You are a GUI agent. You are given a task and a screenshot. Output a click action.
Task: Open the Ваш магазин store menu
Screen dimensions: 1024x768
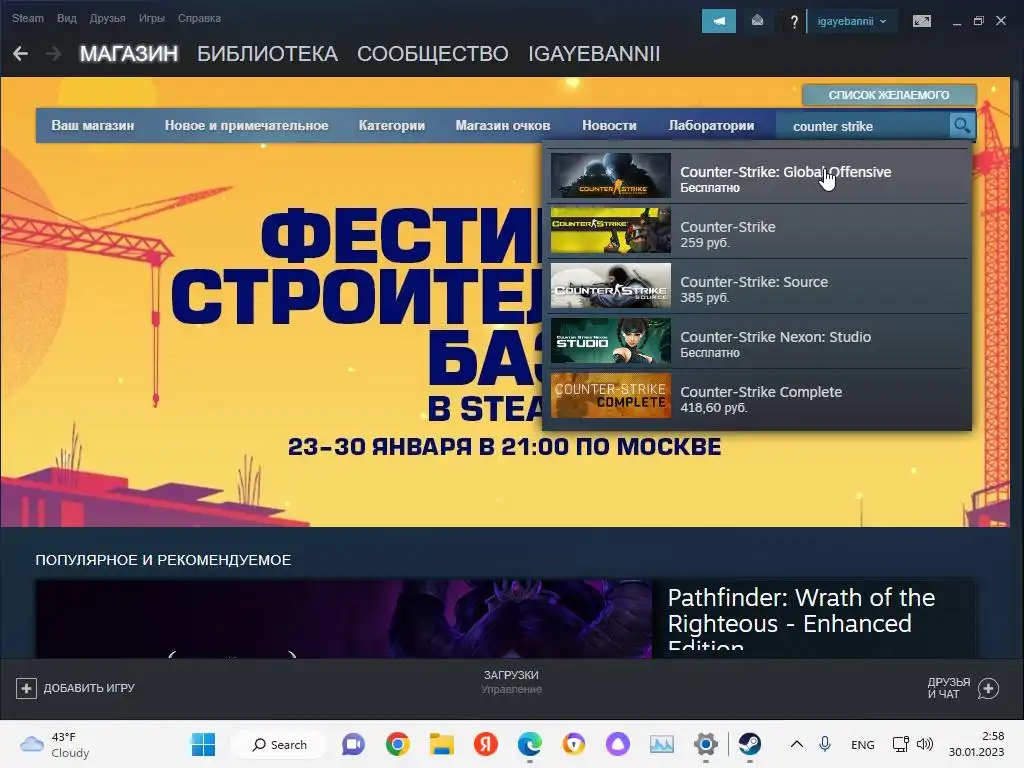click(93, 125)
